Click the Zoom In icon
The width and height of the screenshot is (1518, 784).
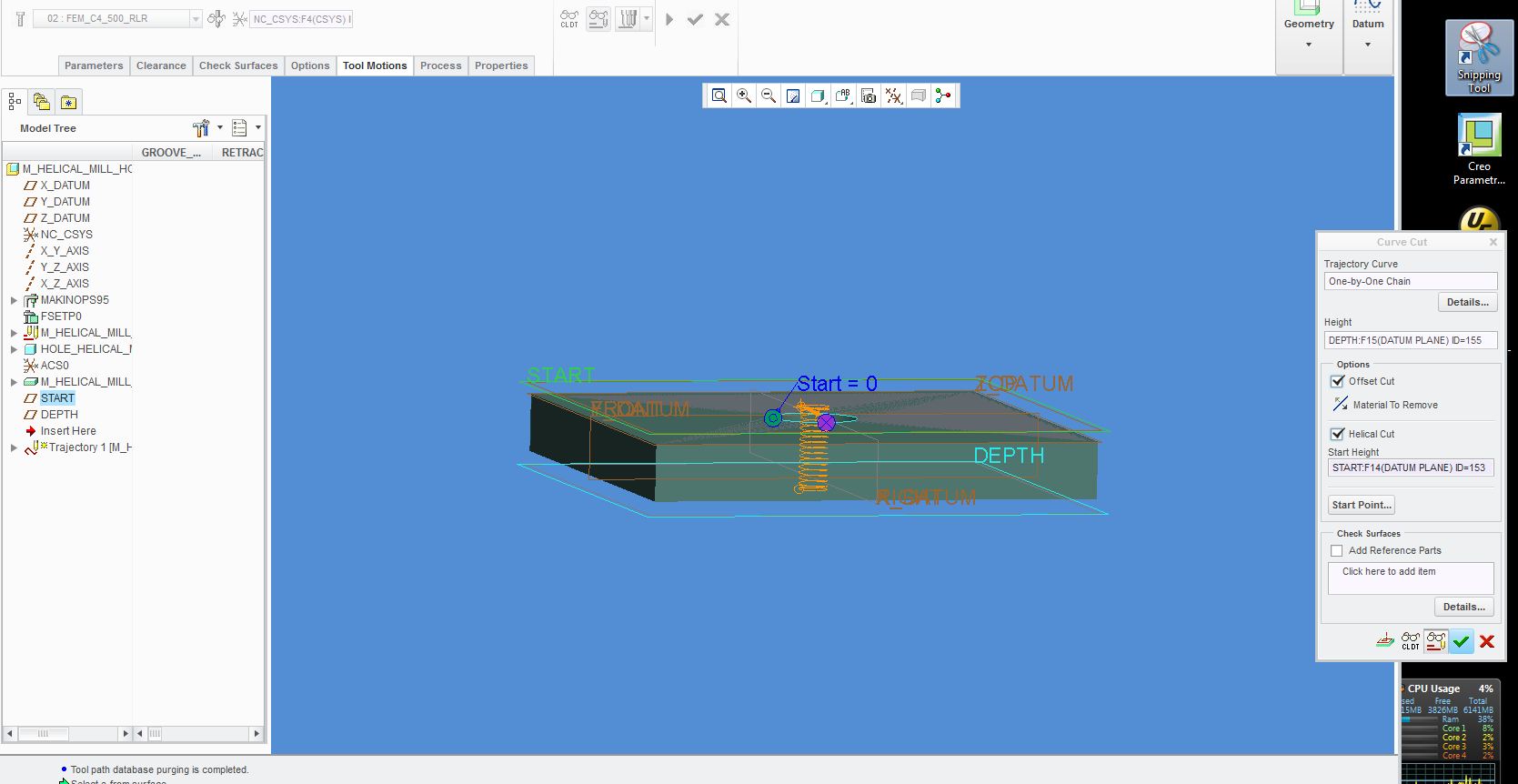(744, 95)
